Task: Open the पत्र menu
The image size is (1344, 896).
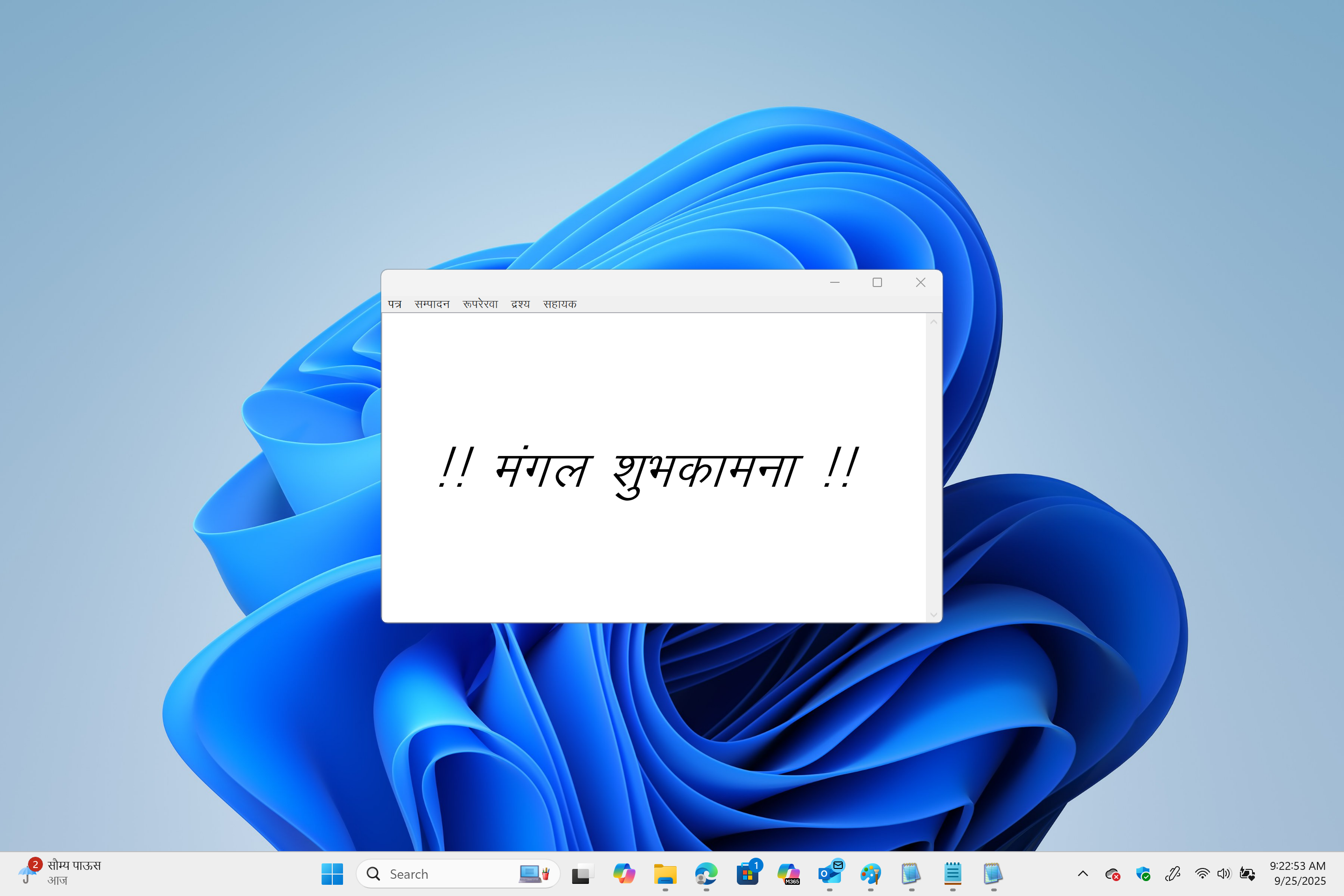Action: (394, 304)
